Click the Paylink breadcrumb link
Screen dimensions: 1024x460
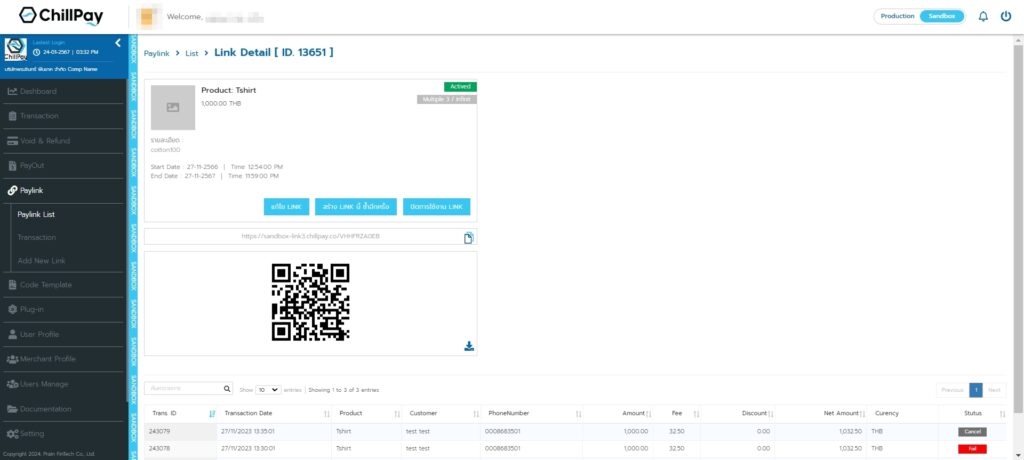pyautogui.click(x=156, y=54)
